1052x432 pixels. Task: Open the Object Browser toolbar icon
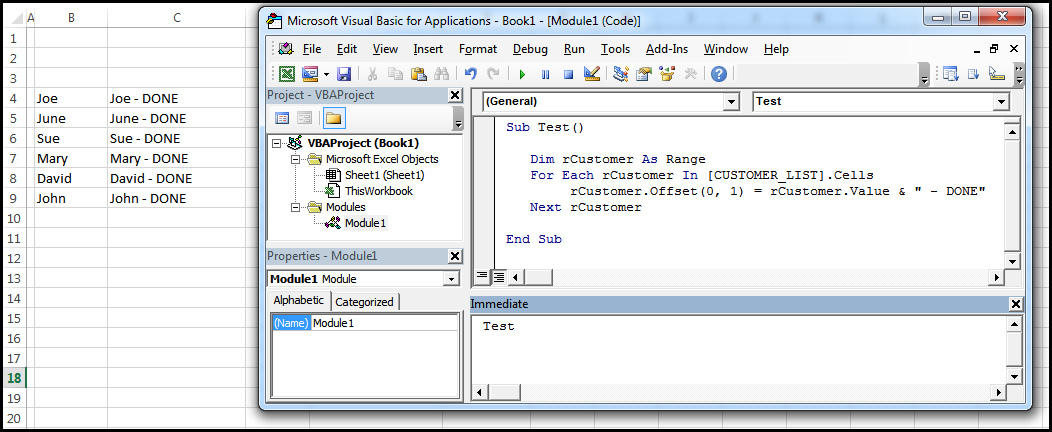[x=667, y=74]
